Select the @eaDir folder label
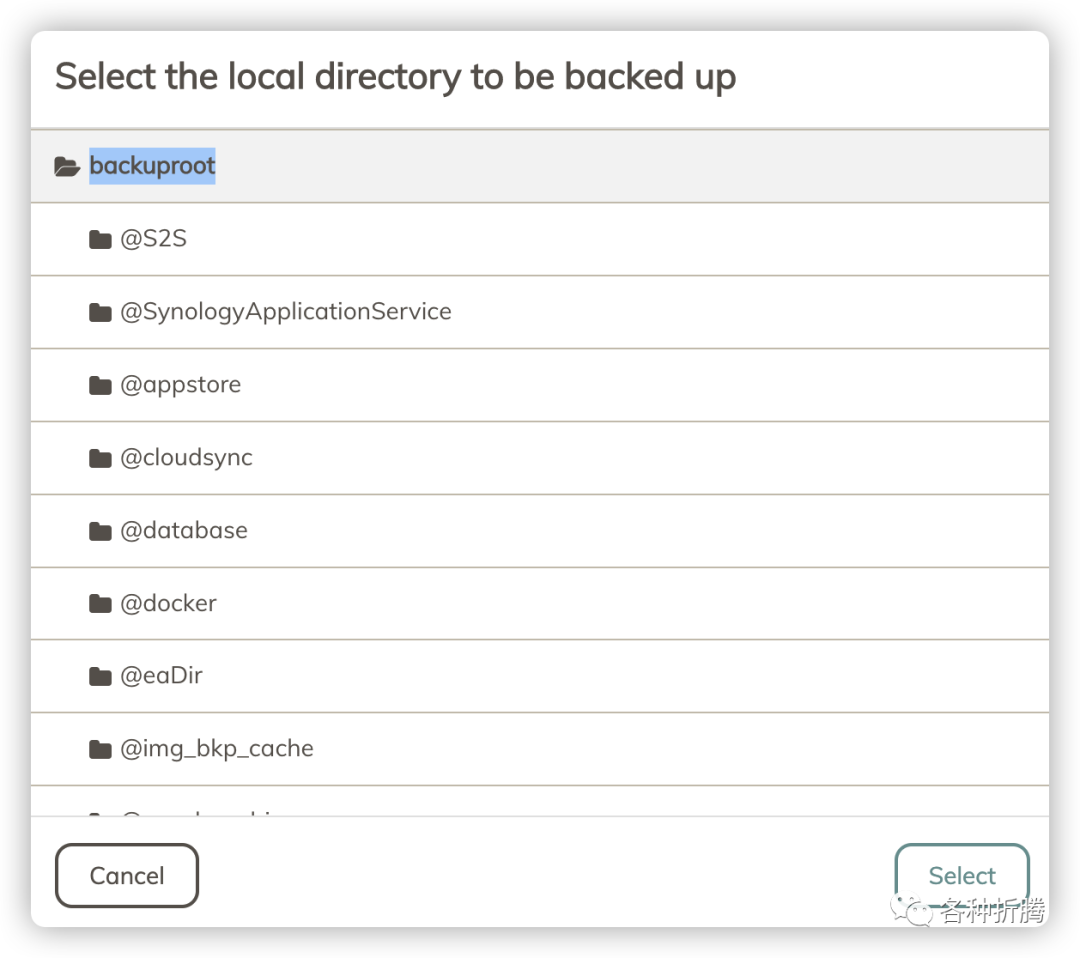This screenshot has height=958, width=1080. 162,676
